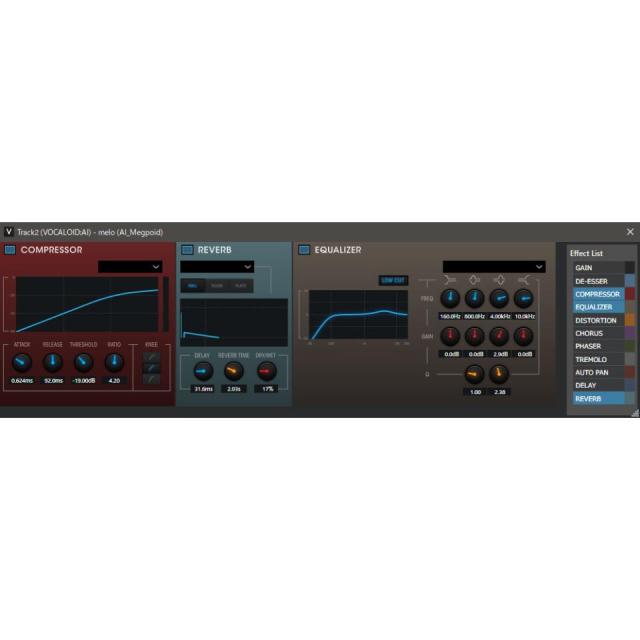Select the top Knee curve option
This screenshot has width=640, height=640.
pyautogui.click(x=151, y=357)
